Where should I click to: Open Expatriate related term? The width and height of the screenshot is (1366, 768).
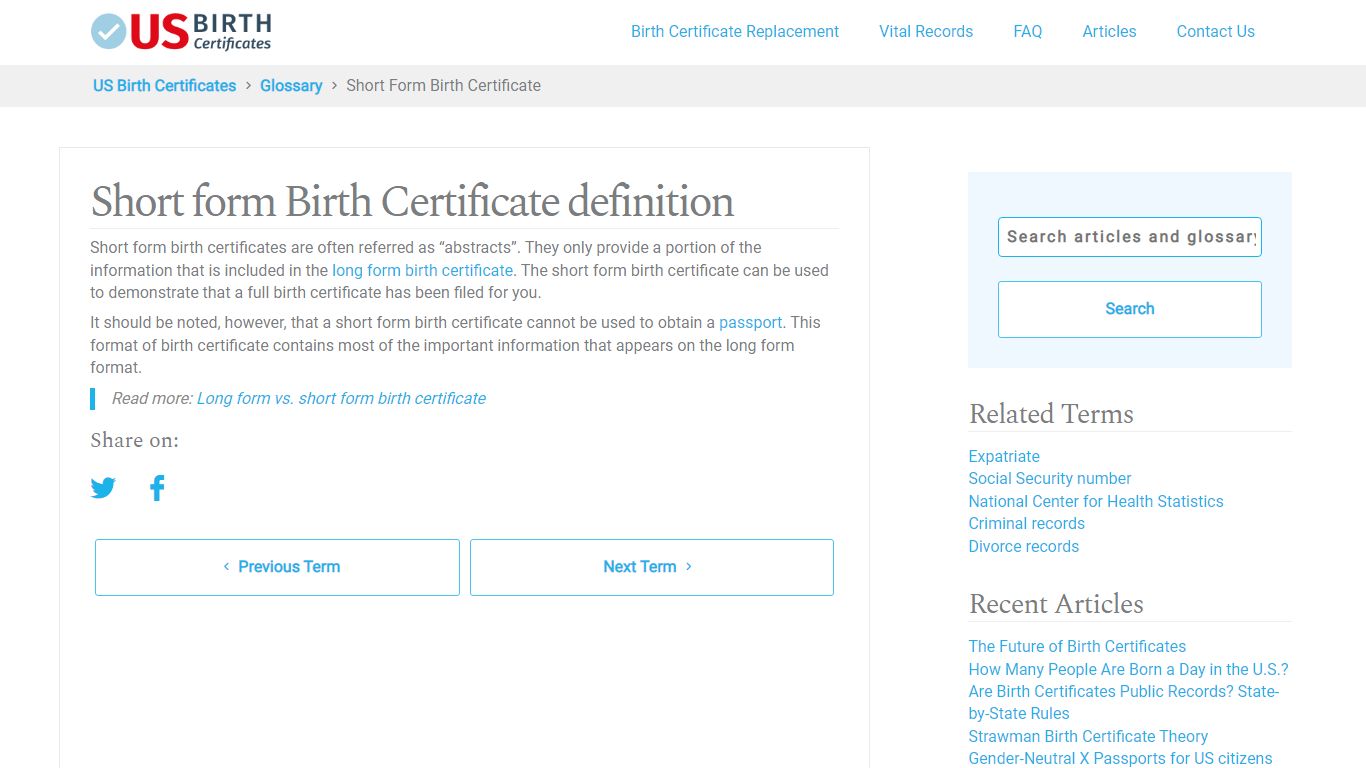coord(1004,456)
